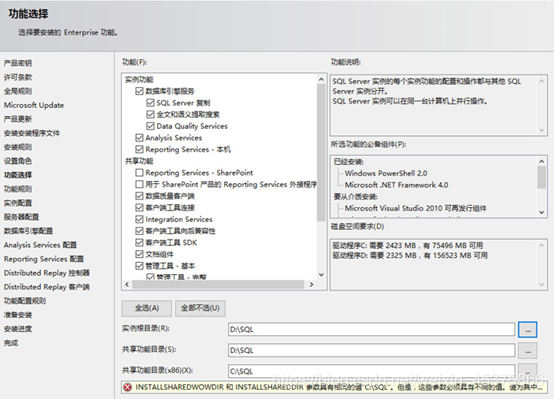Click the red error icon in the warning bar
This screenshot has width=554, height=399.
tap(127, 387)
